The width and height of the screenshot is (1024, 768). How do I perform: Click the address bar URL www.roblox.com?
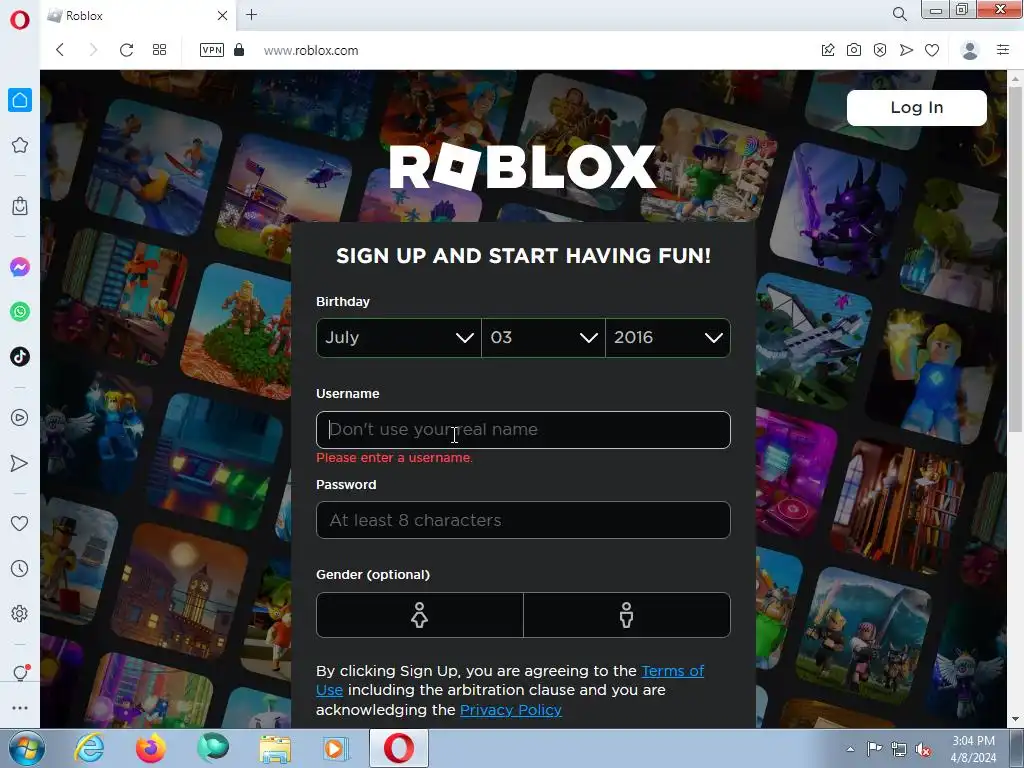(311, 50)
